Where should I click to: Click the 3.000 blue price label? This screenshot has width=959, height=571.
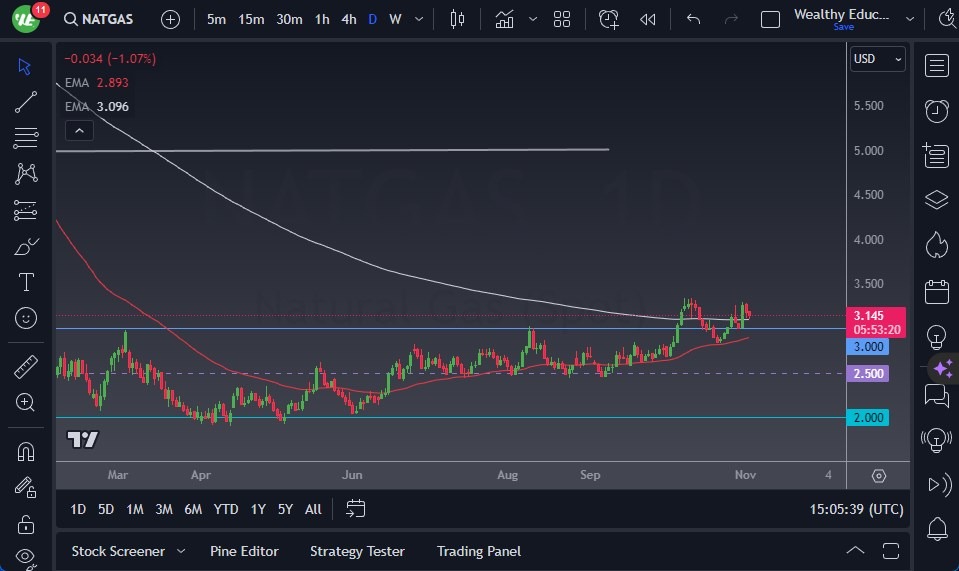click(x=867, y=346)
